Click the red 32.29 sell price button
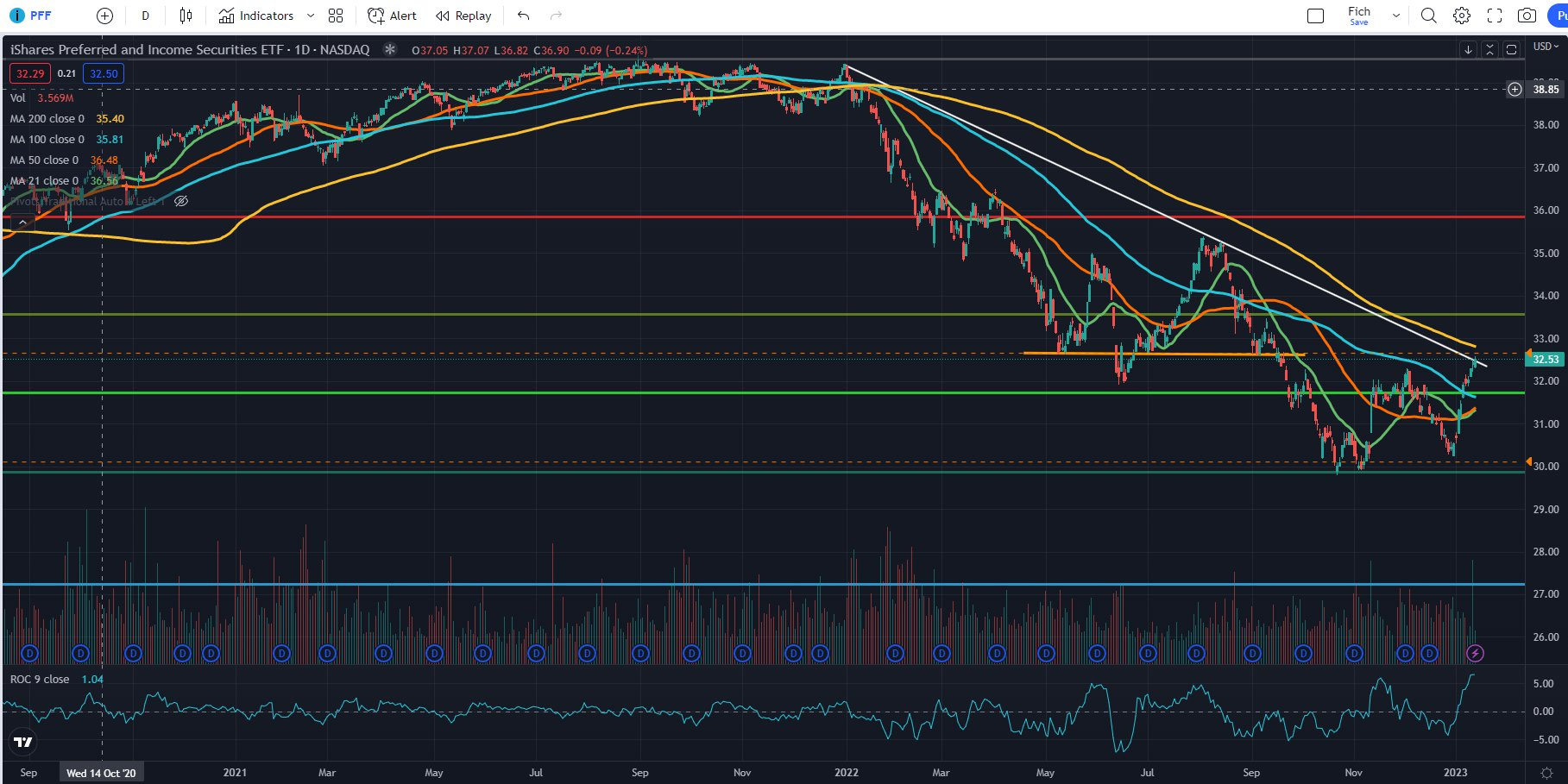The width and height of the screenshot is (1568, 784). point(30,73)
